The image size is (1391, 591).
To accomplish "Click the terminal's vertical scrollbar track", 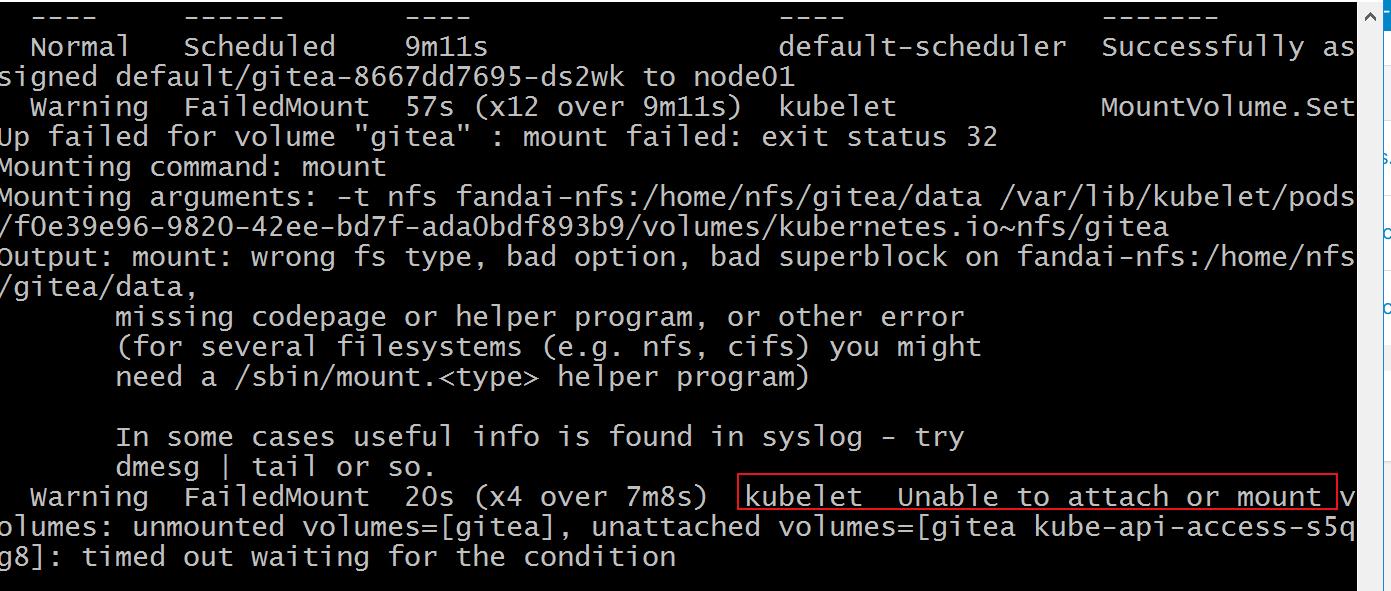I will (x=1369, y=300).
